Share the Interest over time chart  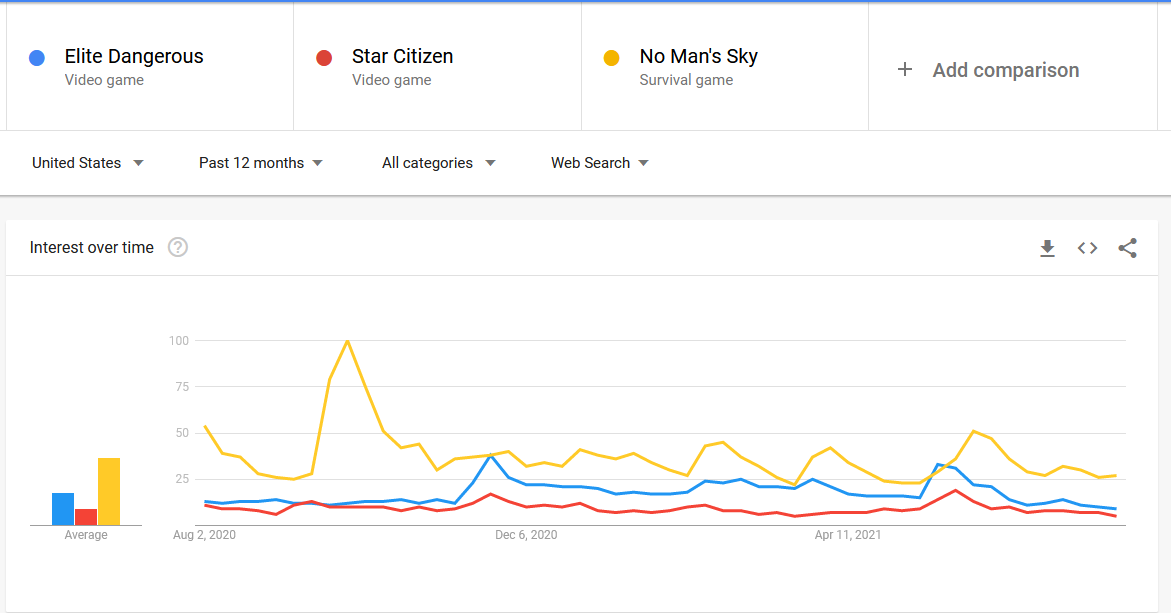[1128, 248]
